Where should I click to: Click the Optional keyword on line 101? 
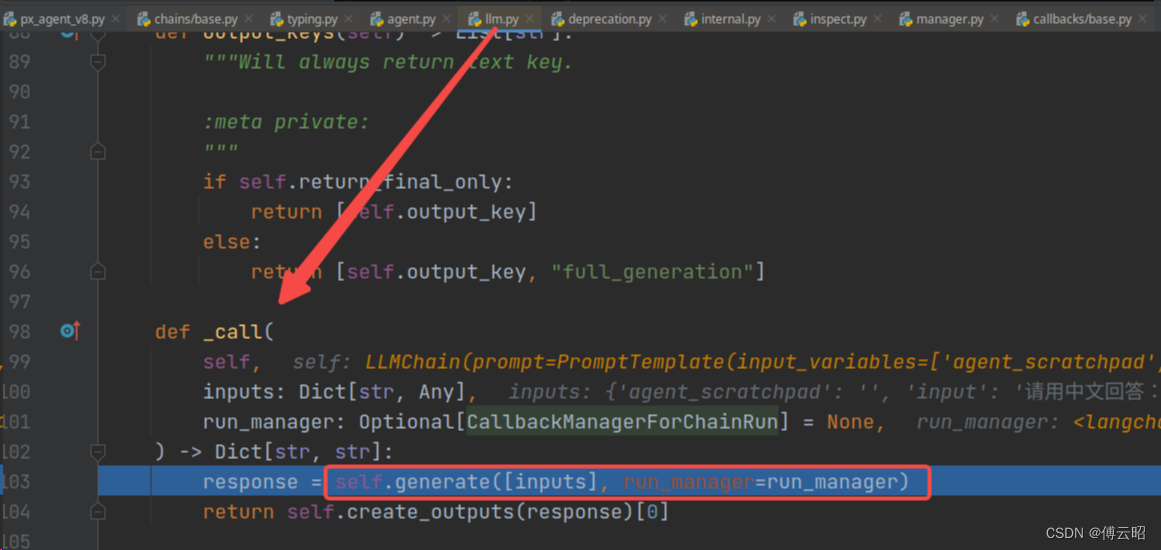[406, 422]
